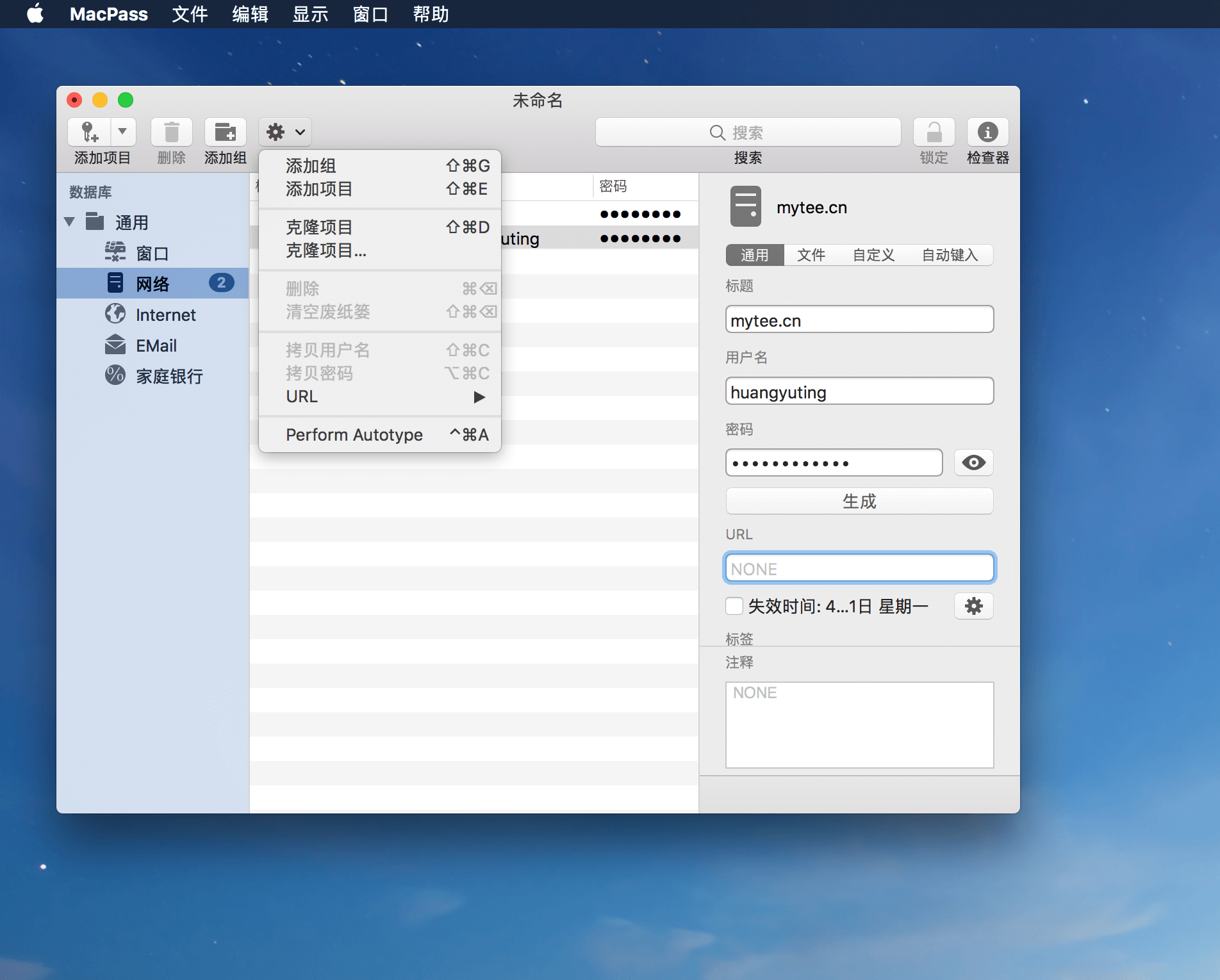Click the URL input field
The width and height of the screenshot is (1220, 980).
pos(859,568)
